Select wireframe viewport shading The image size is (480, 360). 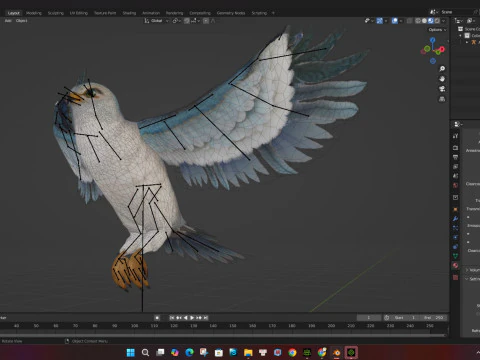pyautogui.click(x=418, y=21)
